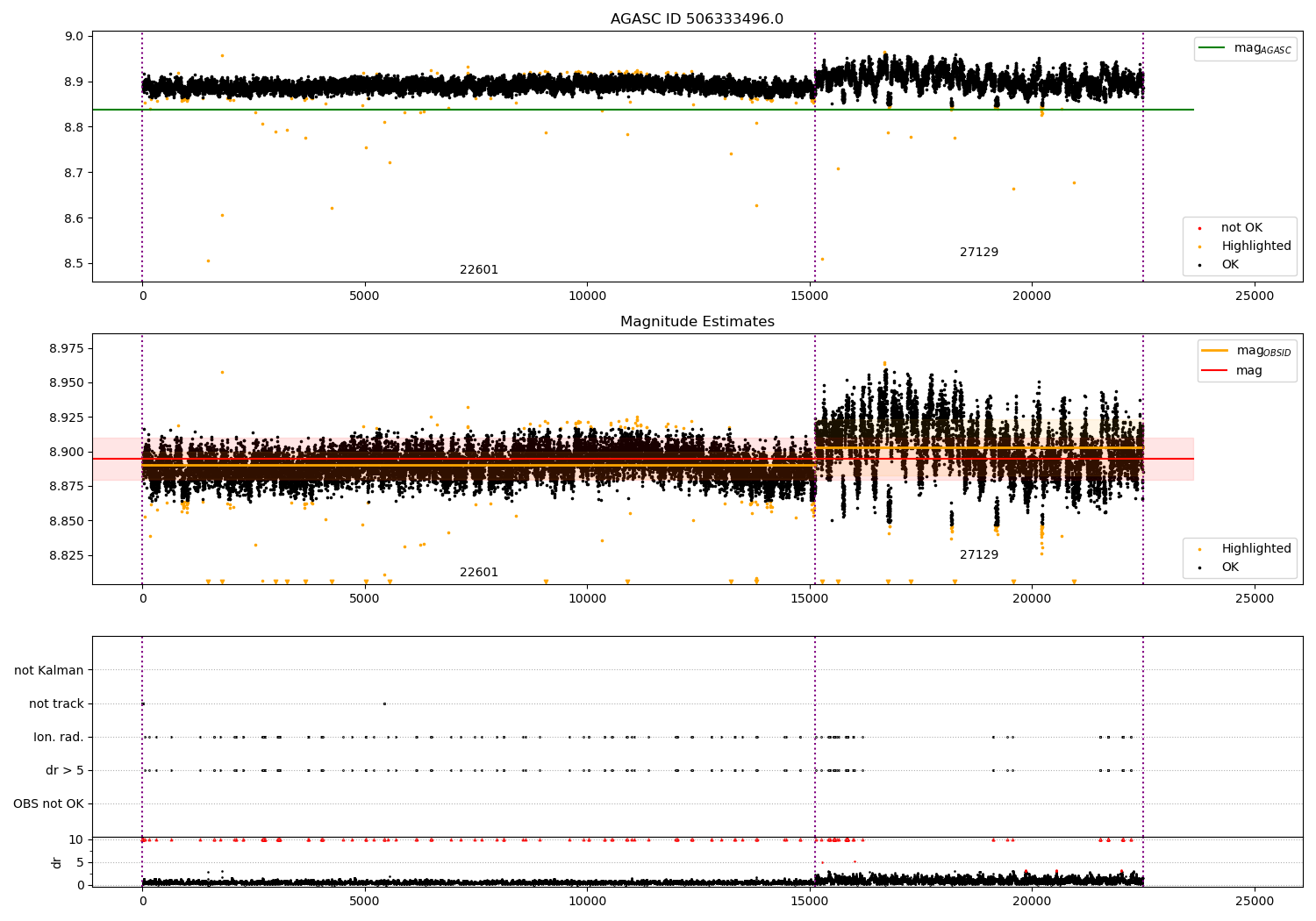
Task: Click the 27129 annotation in the AGASC plot
Action: coord(979,253)
